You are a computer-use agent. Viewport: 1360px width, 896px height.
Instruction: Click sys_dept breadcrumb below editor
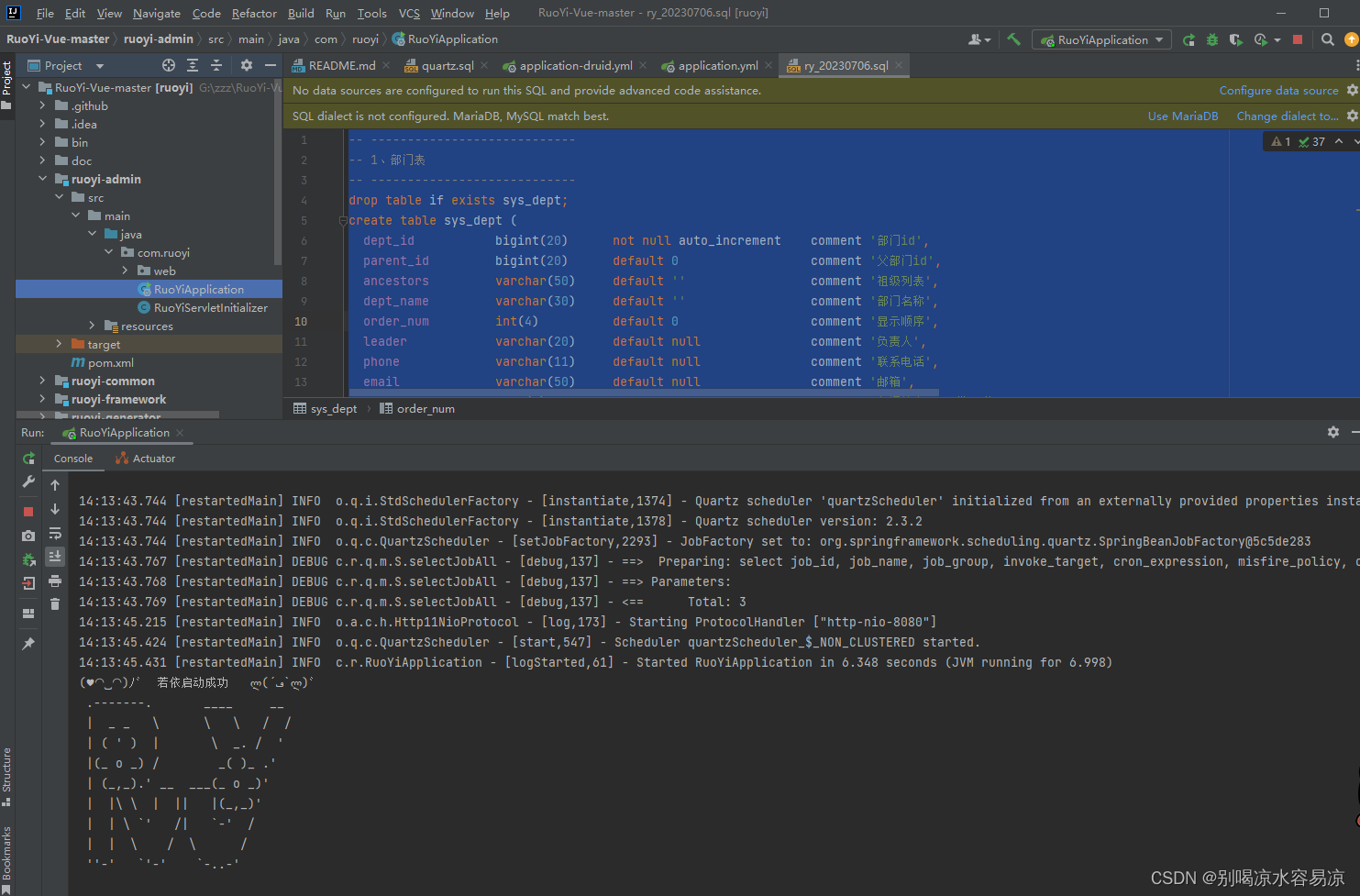[326, 408]
